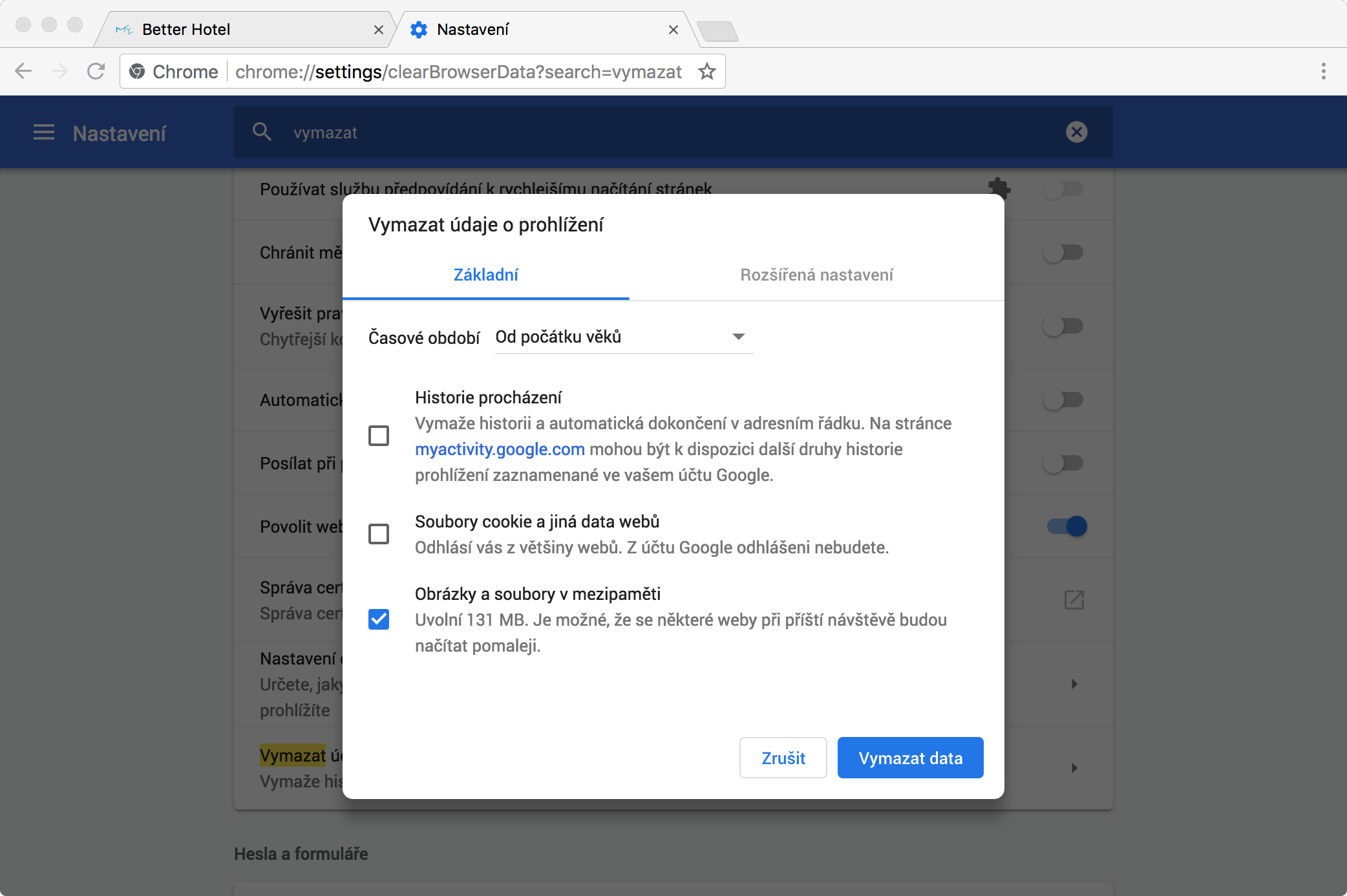Bookmark page with star icon
The width and height of the screenshot is (1347, 896).
click(x=707, y=71)
